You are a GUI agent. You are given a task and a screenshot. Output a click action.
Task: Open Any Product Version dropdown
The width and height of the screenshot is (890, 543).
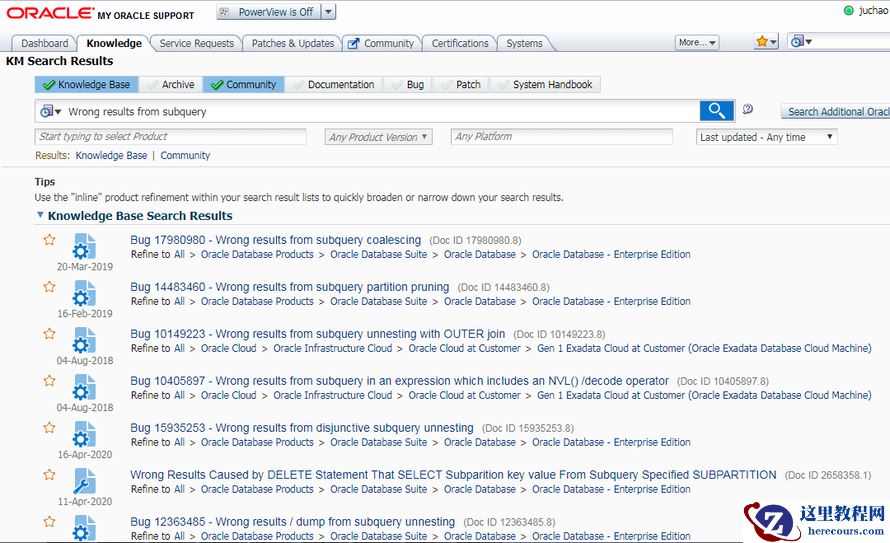[378, 137]
